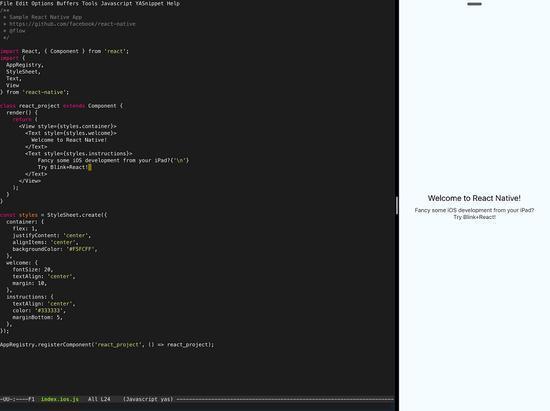Open the Options menu

click(42, 4)
